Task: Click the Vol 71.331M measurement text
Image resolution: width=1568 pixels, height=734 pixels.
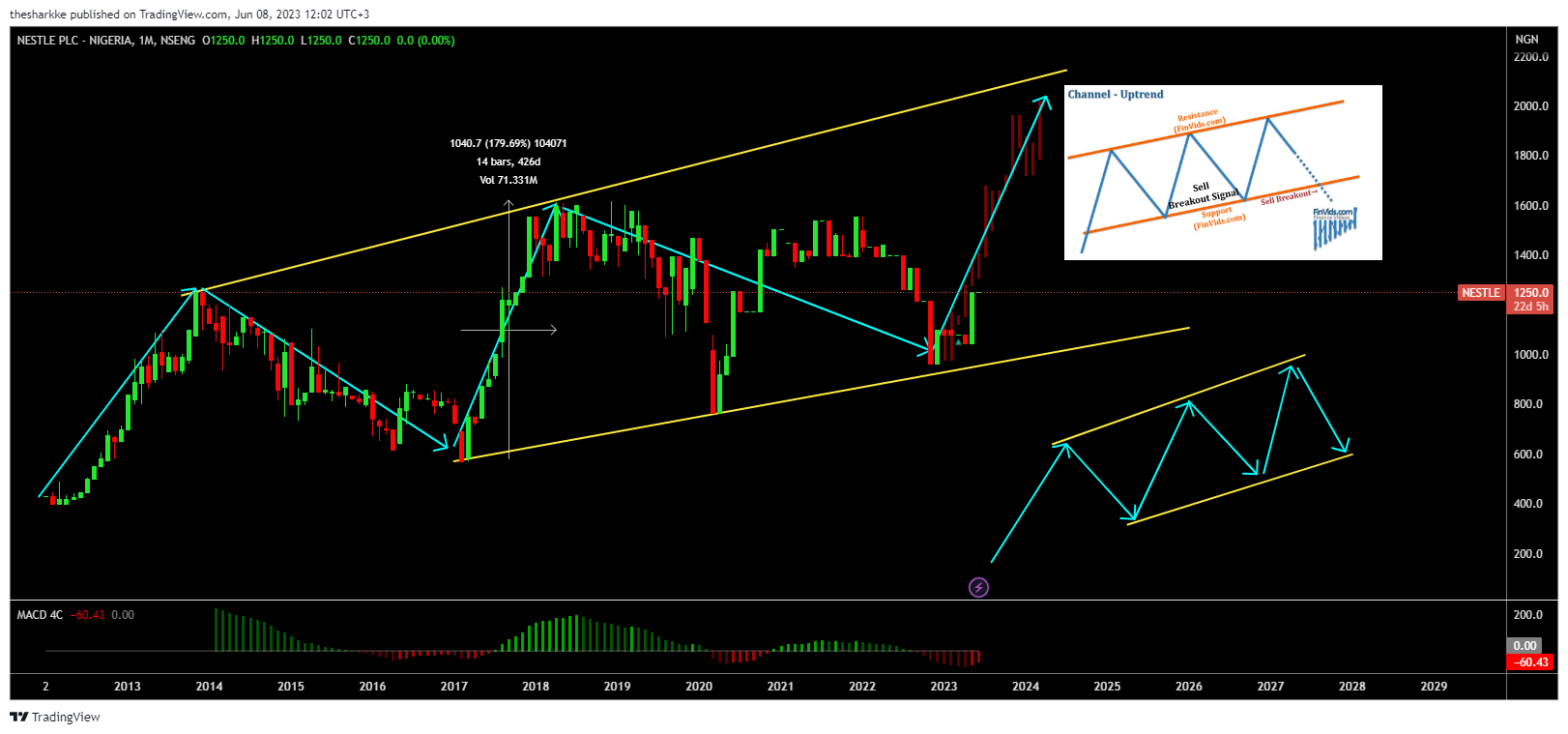Action: tap(508, 180)
